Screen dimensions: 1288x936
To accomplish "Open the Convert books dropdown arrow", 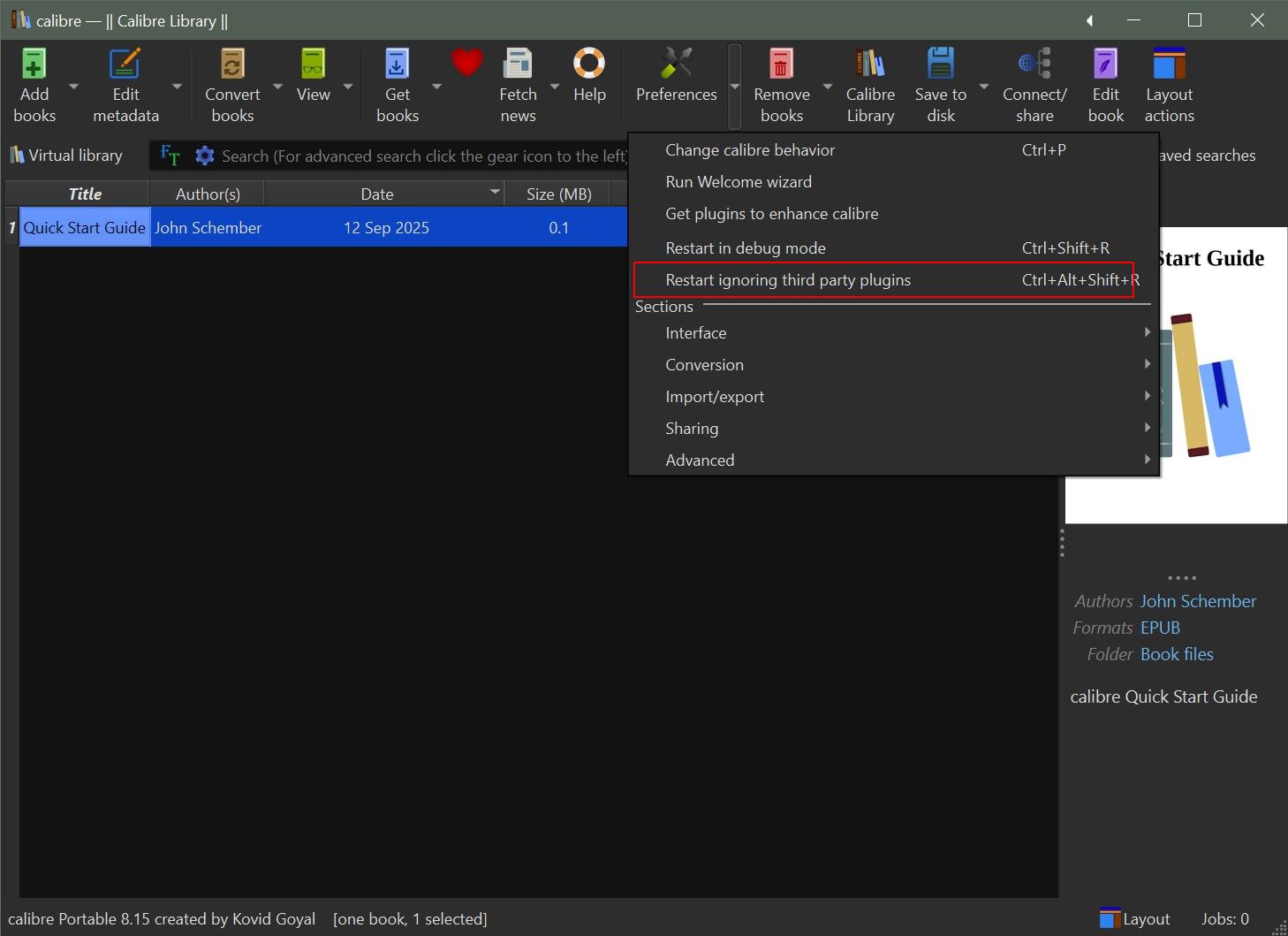I will click(277, 87).
